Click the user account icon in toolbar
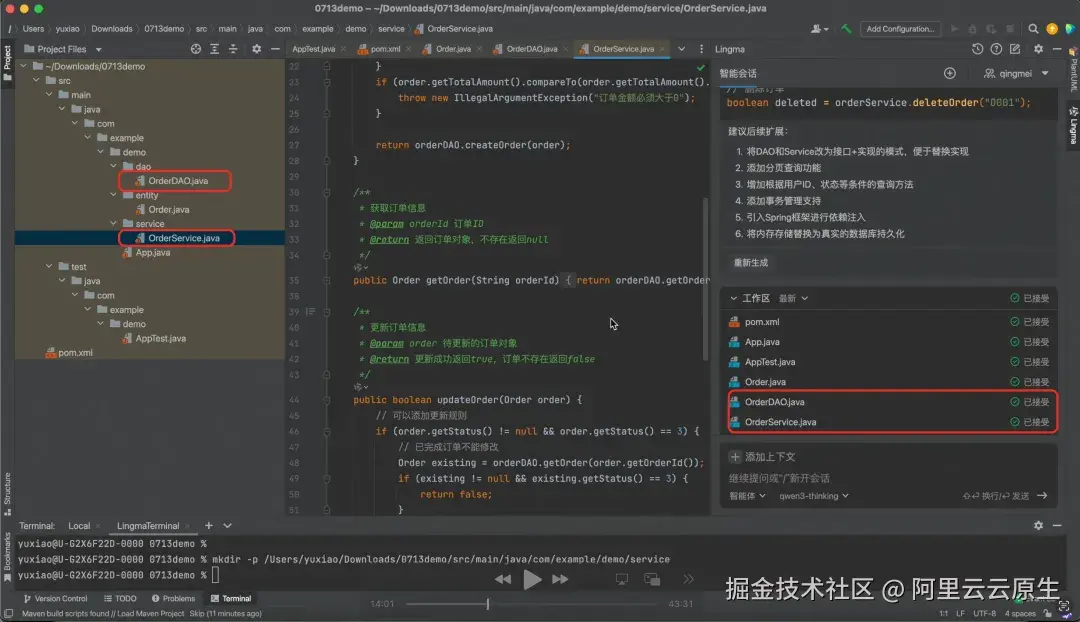The height and width of the screenshot is (622, 1080). click(x=819, y=29)
